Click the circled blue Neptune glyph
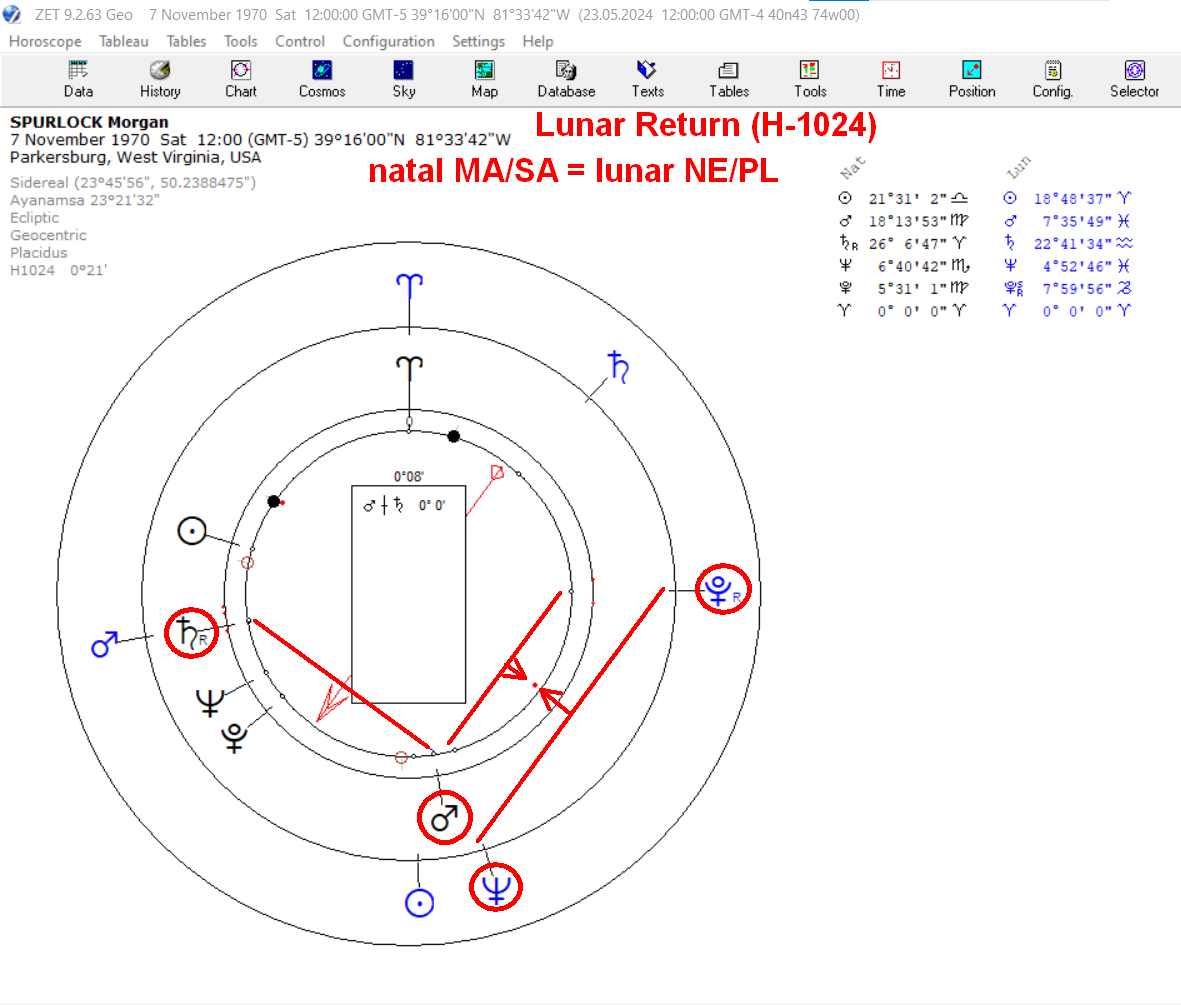 pos(496,887)
